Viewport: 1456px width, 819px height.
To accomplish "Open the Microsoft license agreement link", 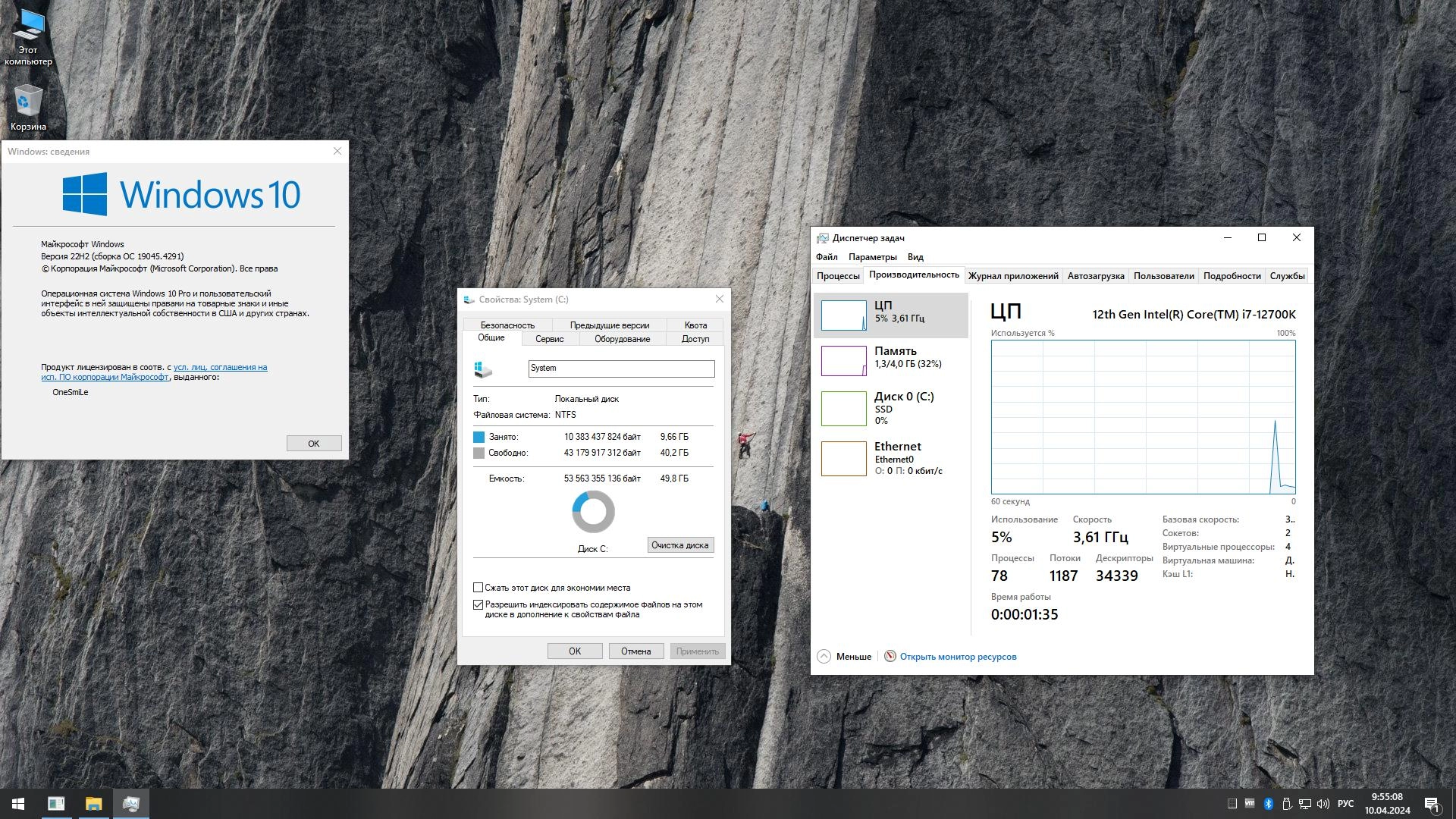I will point(220,368).
